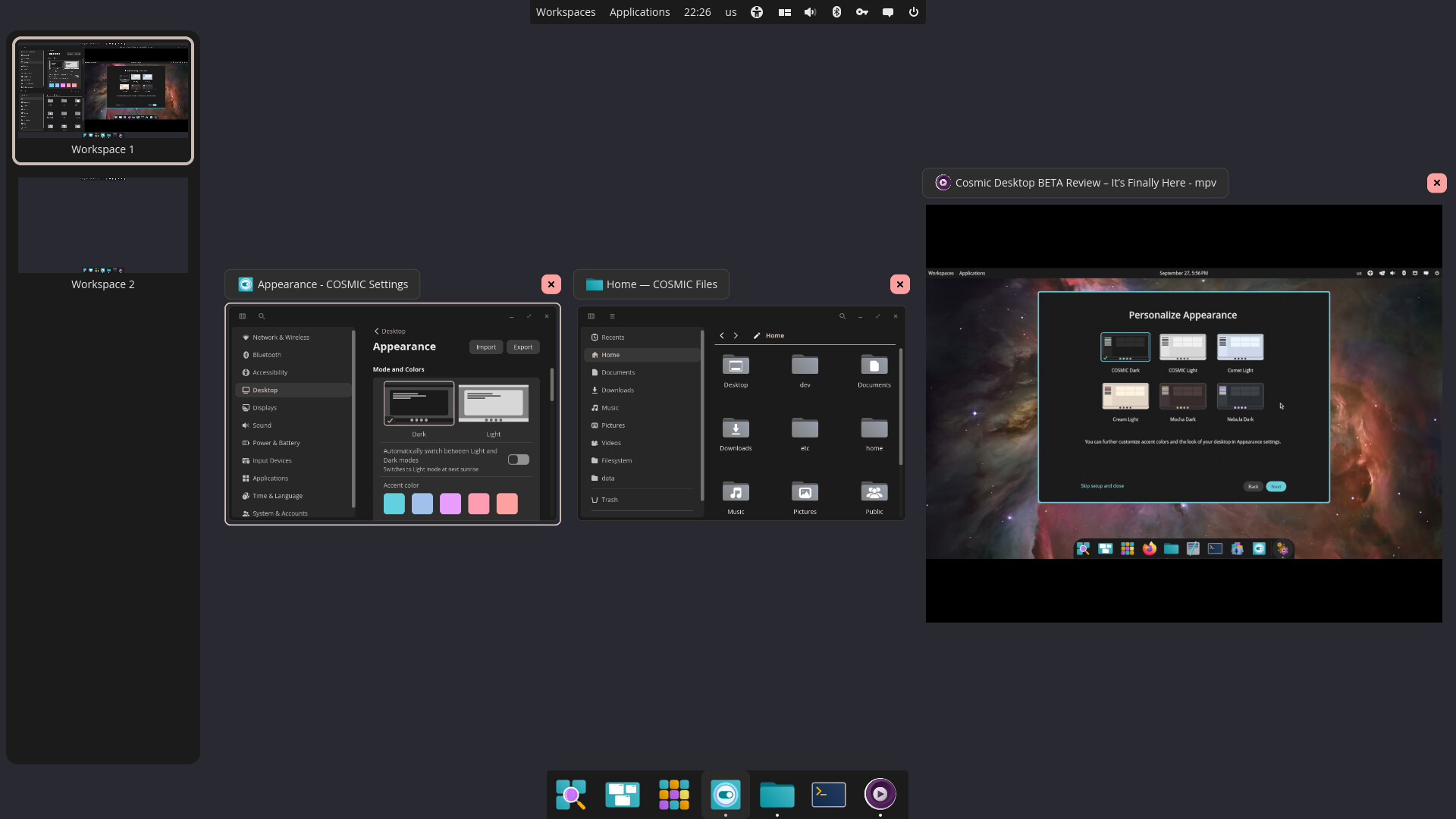Viewport: 1456px width, 819px height.
Task: Open the mpv player dock icon
Action: click(x=880, y=794)
